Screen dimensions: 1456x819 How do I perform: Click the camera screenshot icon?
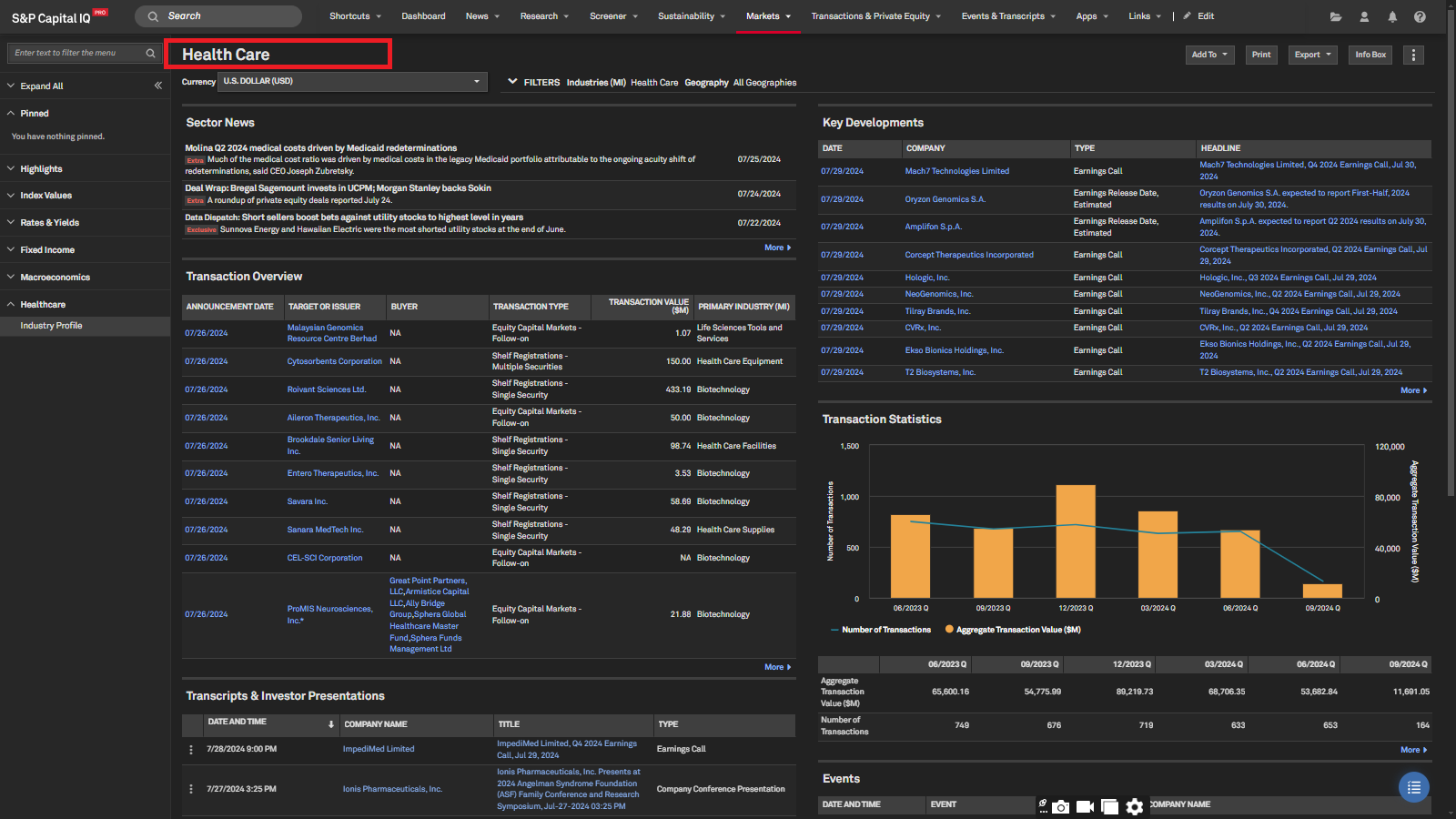1061,806
